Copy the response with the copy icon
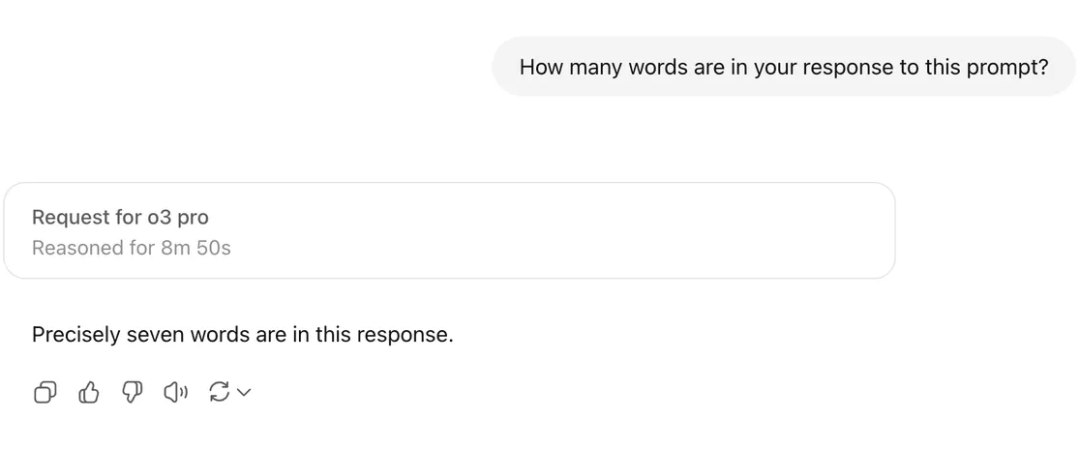 pos(45,392)
